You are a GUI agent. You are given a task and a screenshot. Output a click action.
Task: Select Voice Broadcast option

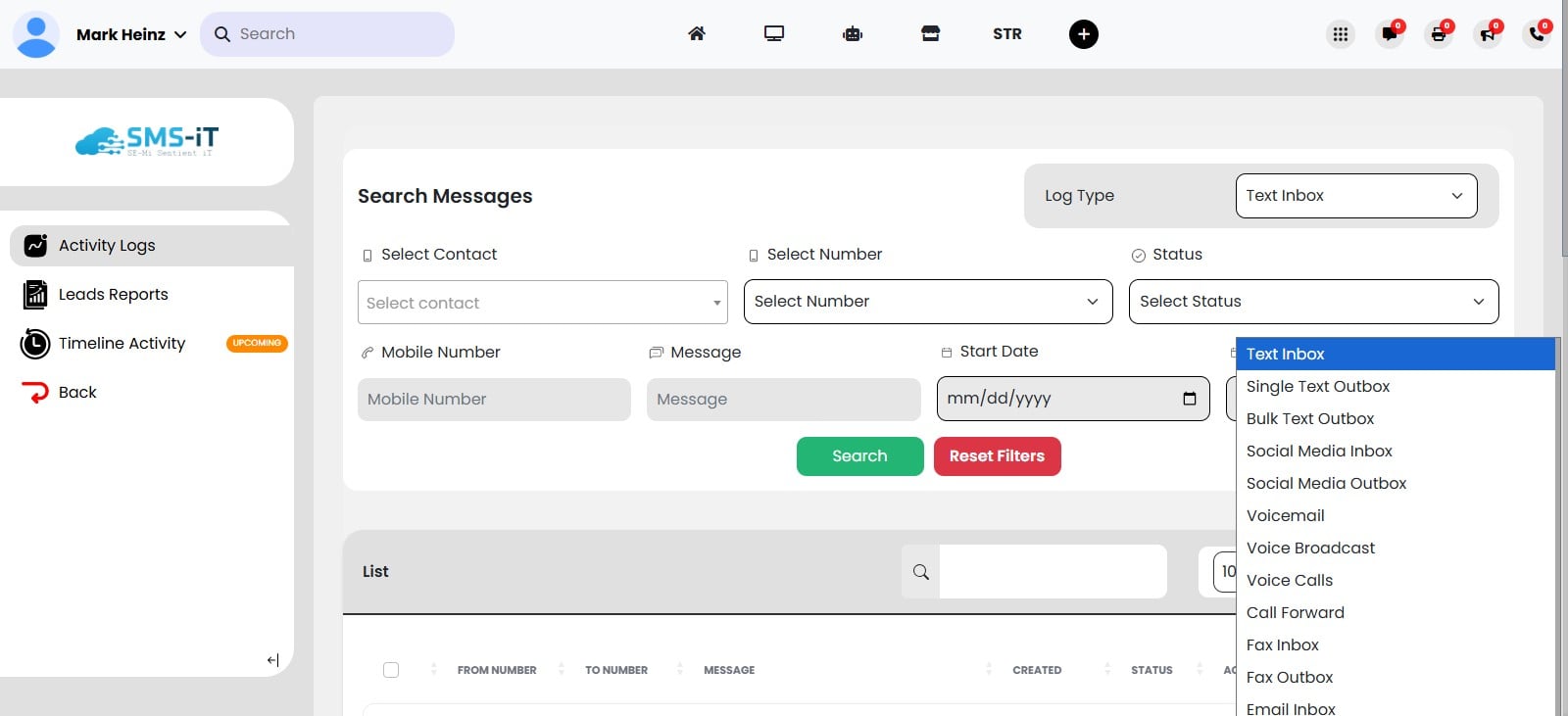click(1396, 549)
